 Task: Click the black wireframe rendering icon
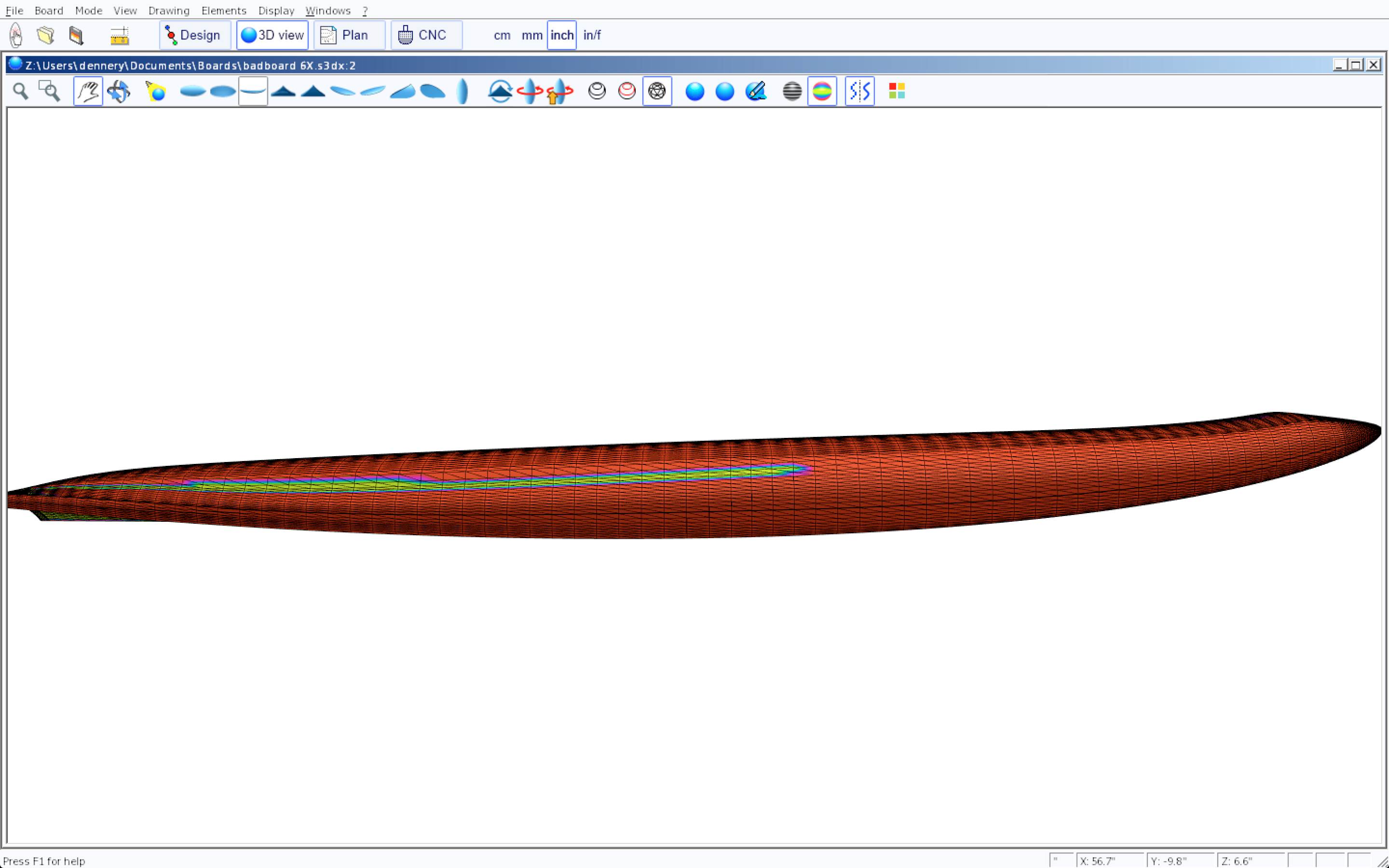[x=597, y=91]
